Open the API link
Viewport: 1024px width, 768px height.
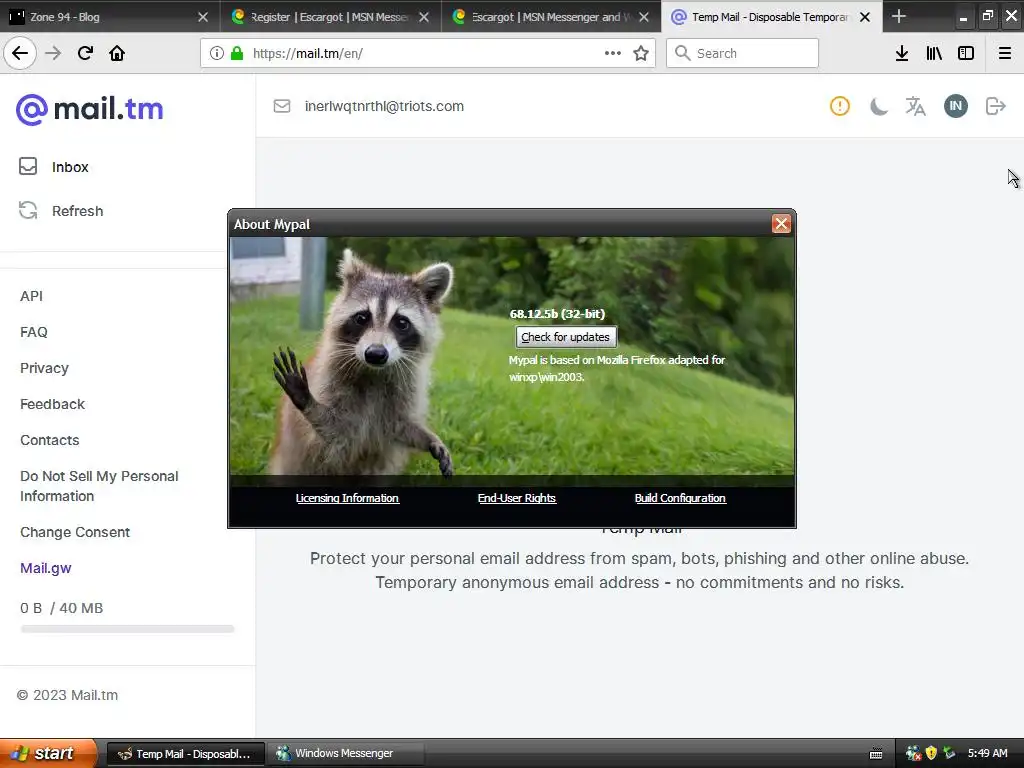click(x=31, y=296)
